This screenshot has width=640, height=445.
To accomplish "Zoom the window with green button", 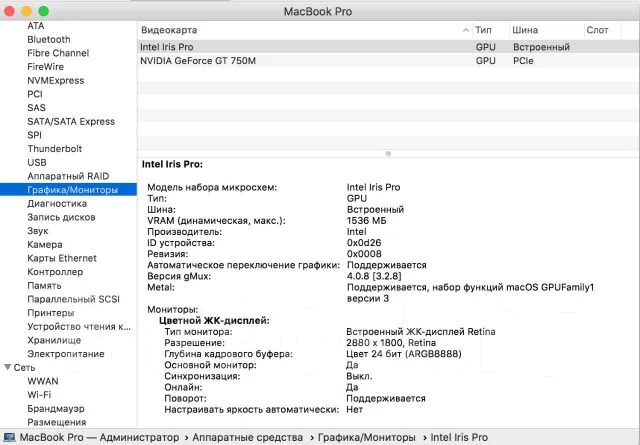I will pos(44,11).
